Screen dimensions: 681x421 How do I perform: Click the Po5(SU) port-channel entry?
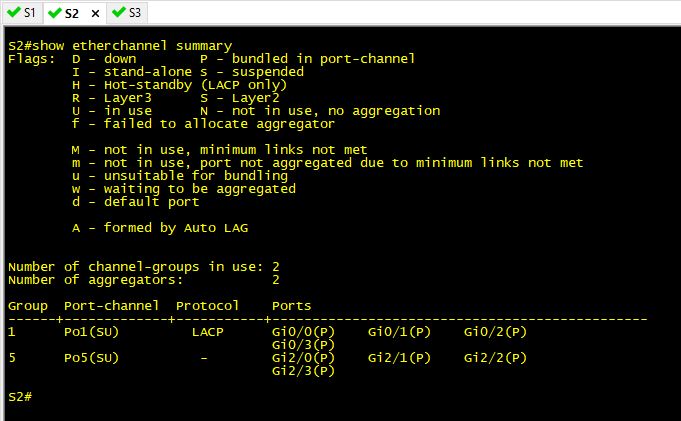92,358
